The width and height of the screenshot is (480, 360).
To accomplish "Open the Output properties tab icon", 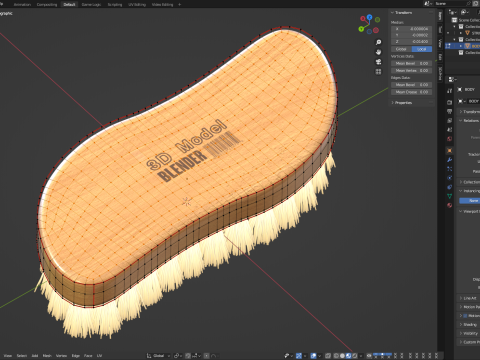I will click(449, 111).
